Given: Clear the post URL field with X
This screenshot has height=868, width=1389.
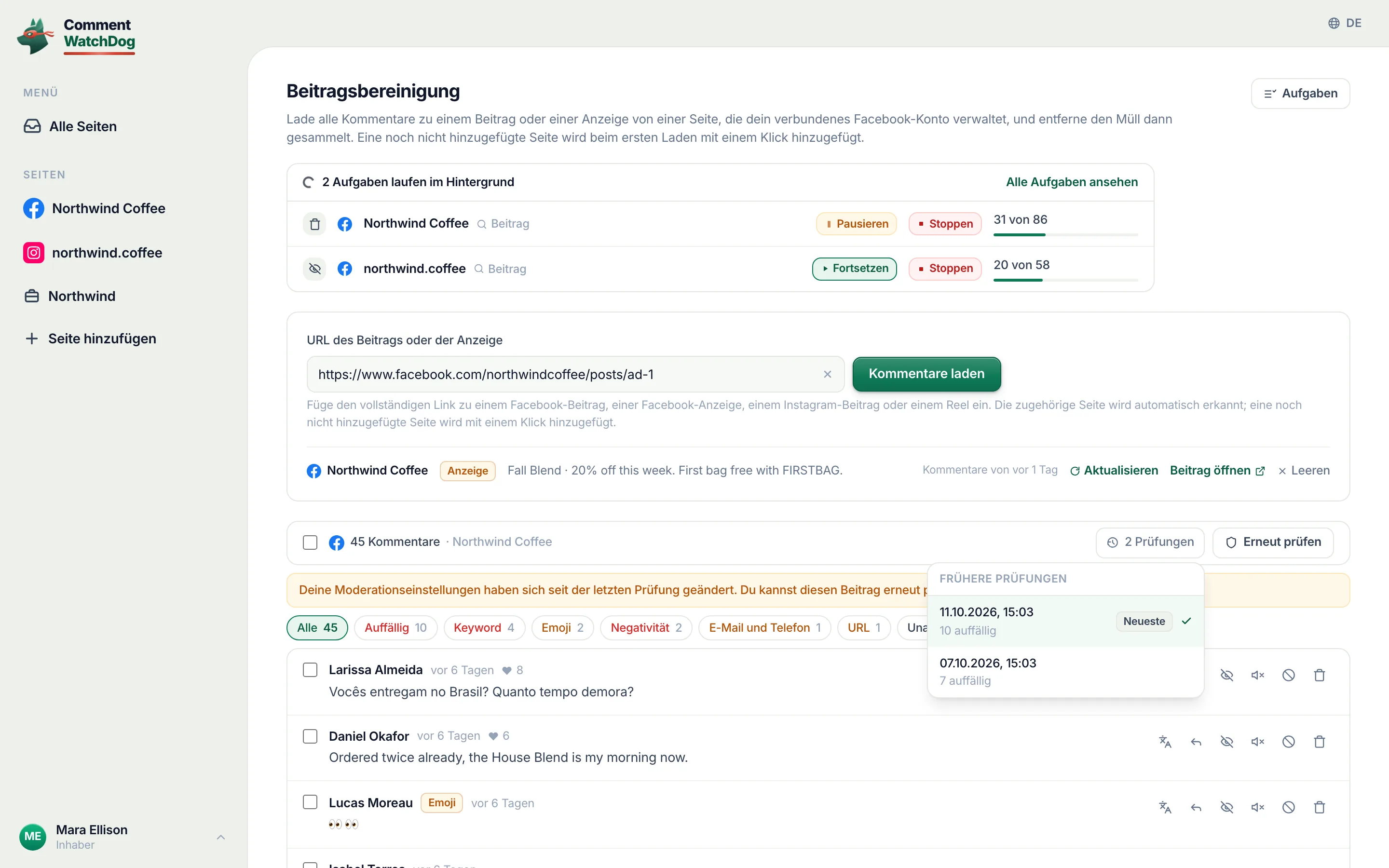Looking at the screenshot, I should [x=827, y=374].
